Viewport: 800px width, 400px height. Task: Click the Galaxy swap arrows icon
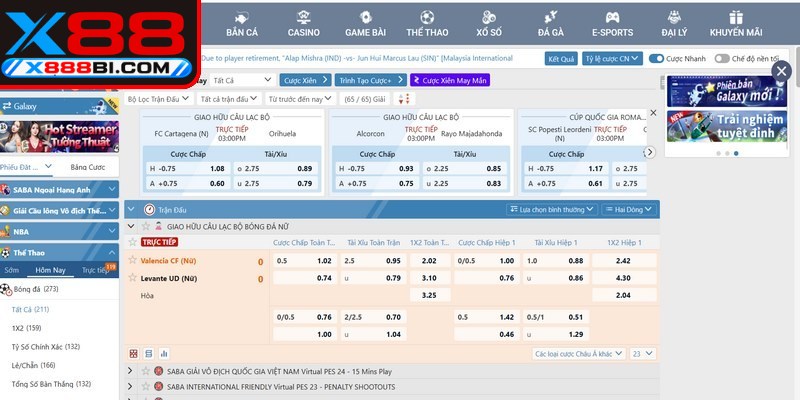(x=7, y=106)
